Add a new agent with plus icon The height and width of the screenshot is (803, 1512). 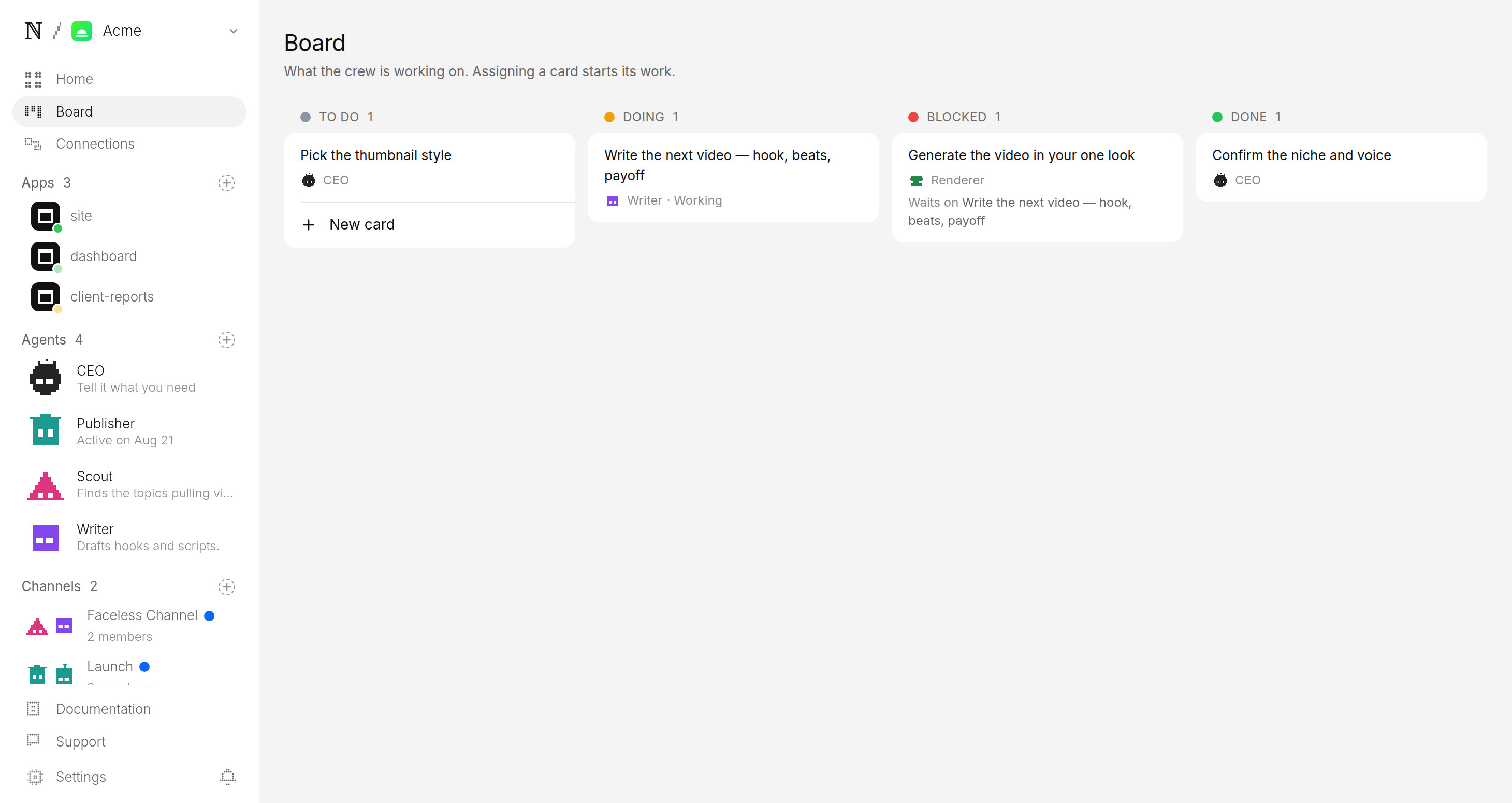[x=227, y=339]
